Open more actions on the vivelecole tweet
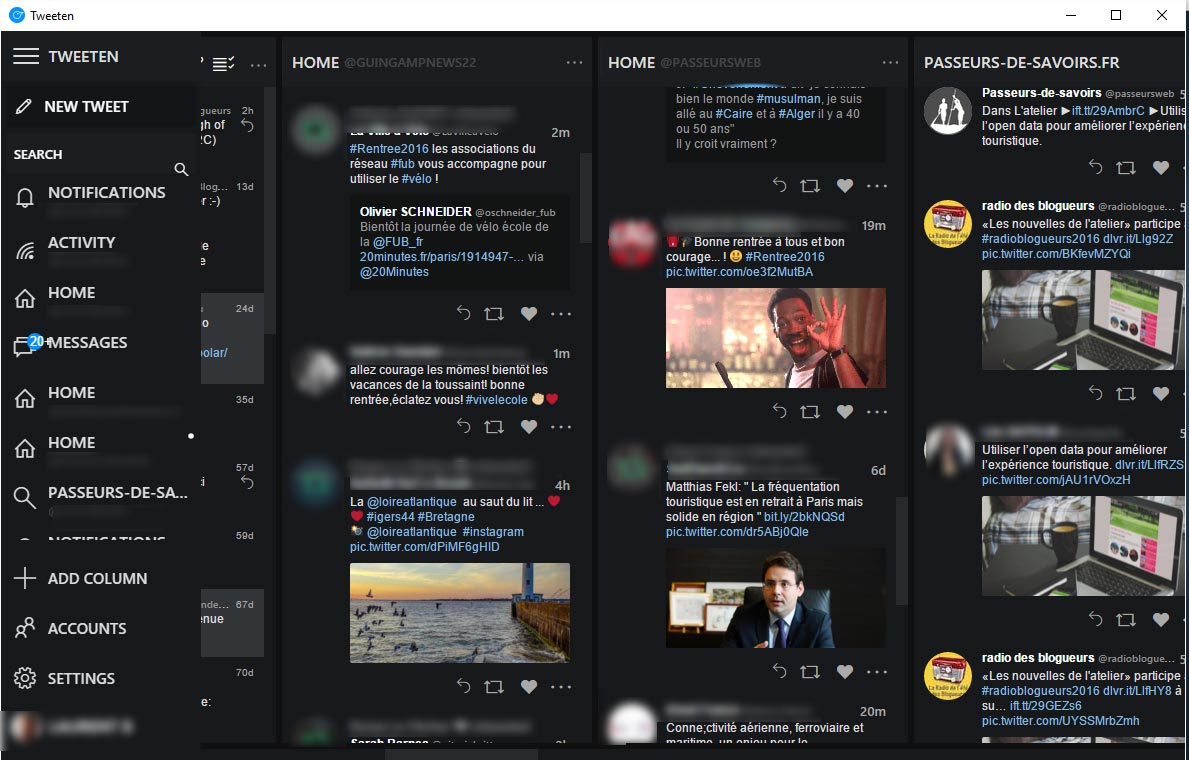1189x760 pixels. click(561, 426)
